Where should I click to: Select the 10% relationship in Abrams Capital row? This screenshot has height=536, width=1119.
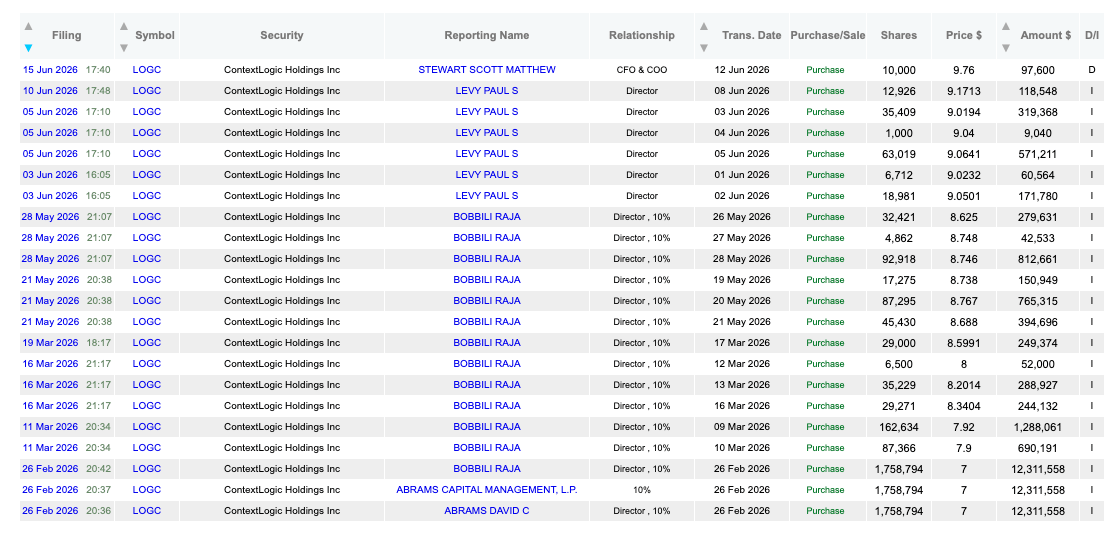(x=642, y=490)
